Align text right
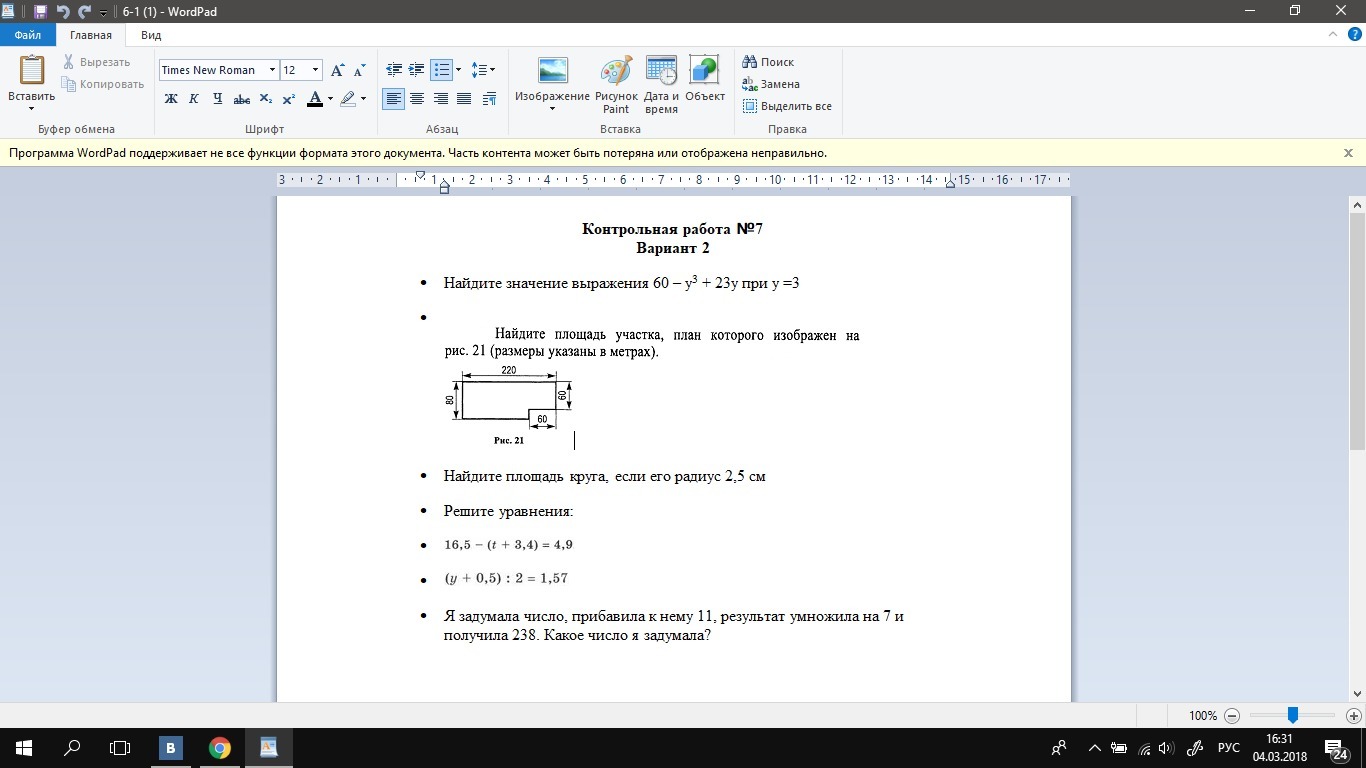This screenshot has width=1366, height=768. click(440, 99)
